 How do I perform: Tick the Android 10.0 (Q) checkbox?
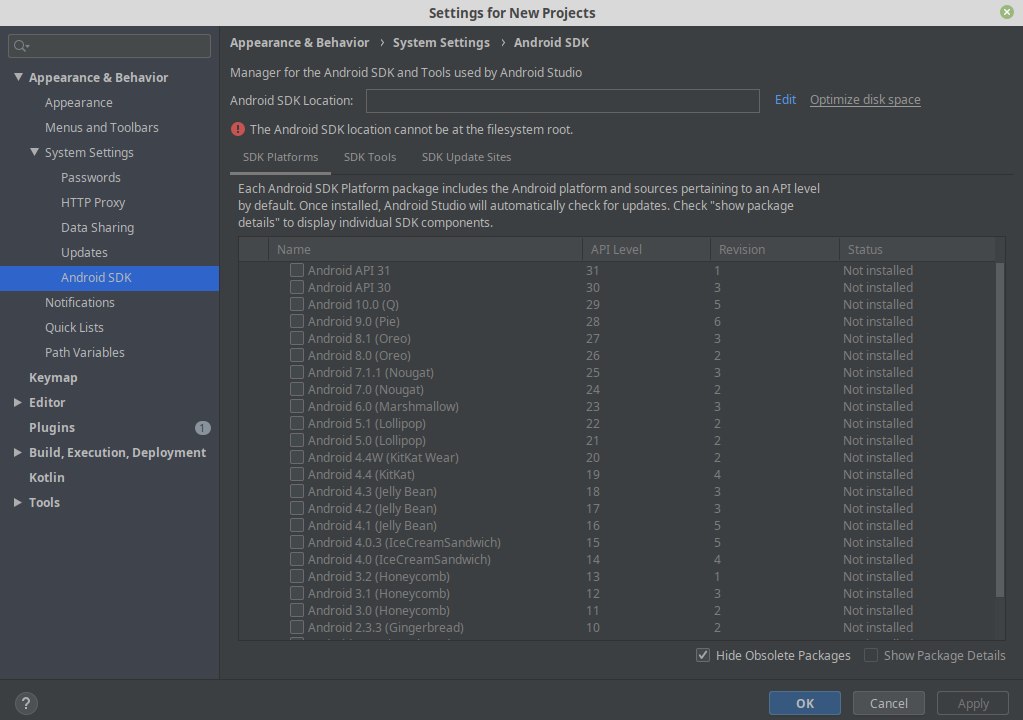[297, 304]
